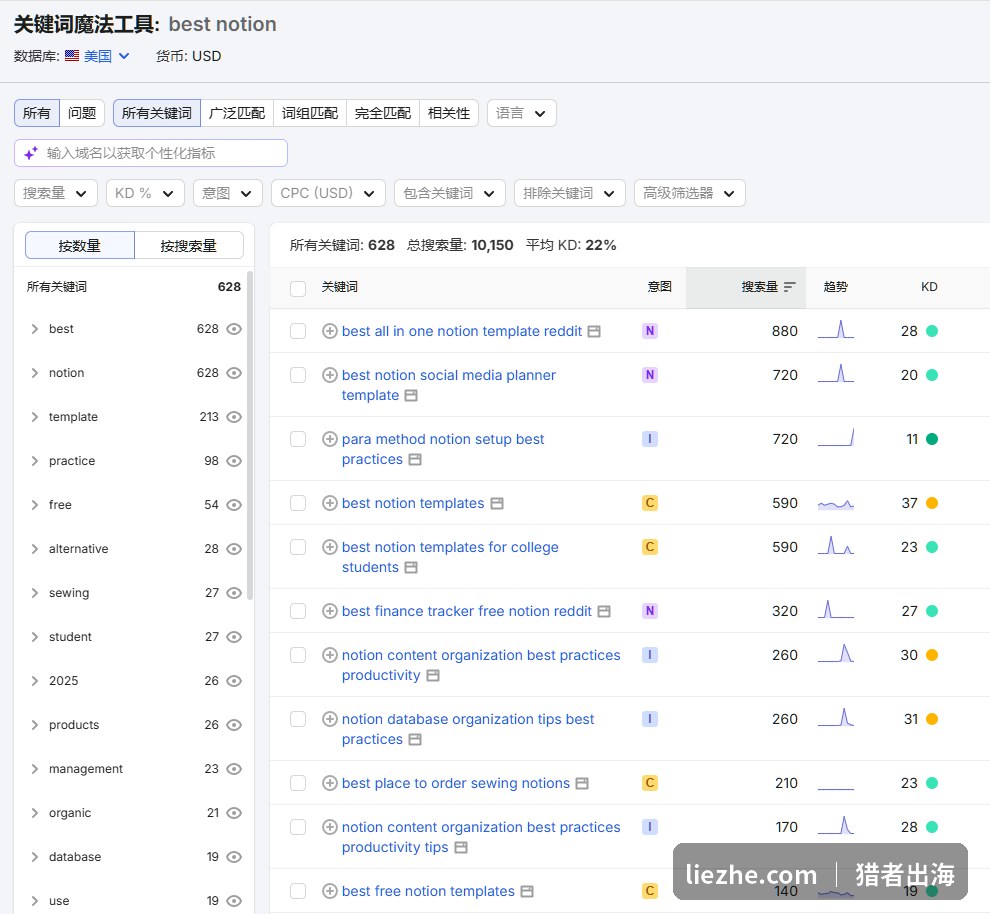Click the US flag icon next to 美国
This screenshot has height=914, width=990.
(x=72, y=56)
